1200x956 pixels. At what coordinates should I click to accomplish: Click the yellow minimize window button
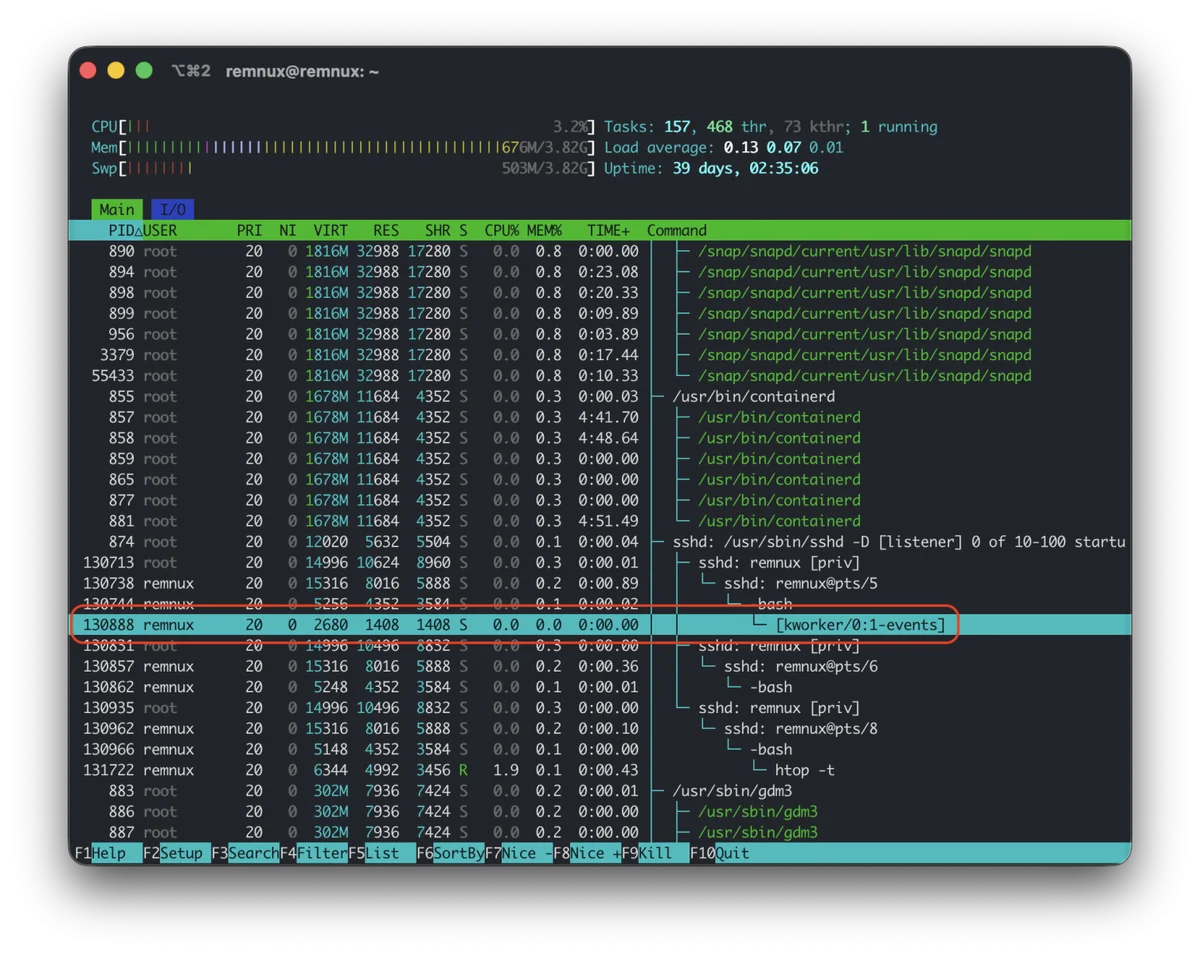(116, 71)
